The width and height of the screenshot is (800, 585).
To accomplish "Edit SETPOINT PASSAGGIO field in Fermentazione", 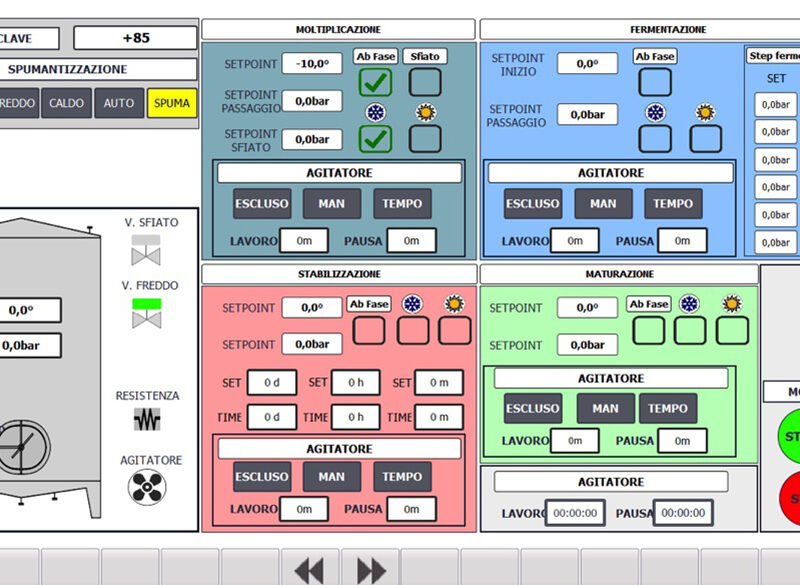I will [x=587, y=115].
